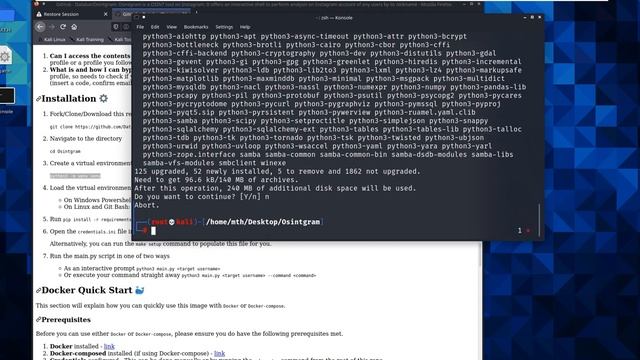Open Konsole File menu

coord(140,27)
